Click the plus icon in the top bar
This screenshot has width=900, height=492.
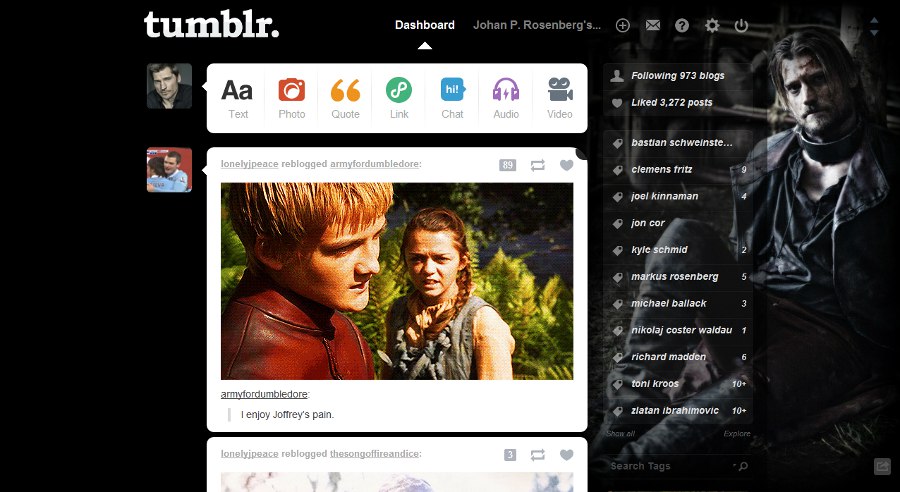tap(623, 25)
